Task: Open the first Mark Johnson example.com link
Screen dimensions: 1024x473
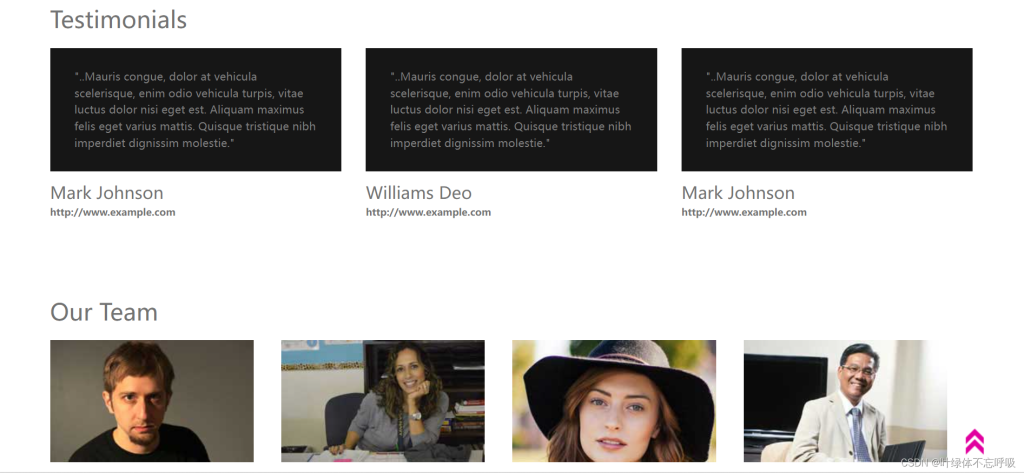Action: click(x=112, y=212)
